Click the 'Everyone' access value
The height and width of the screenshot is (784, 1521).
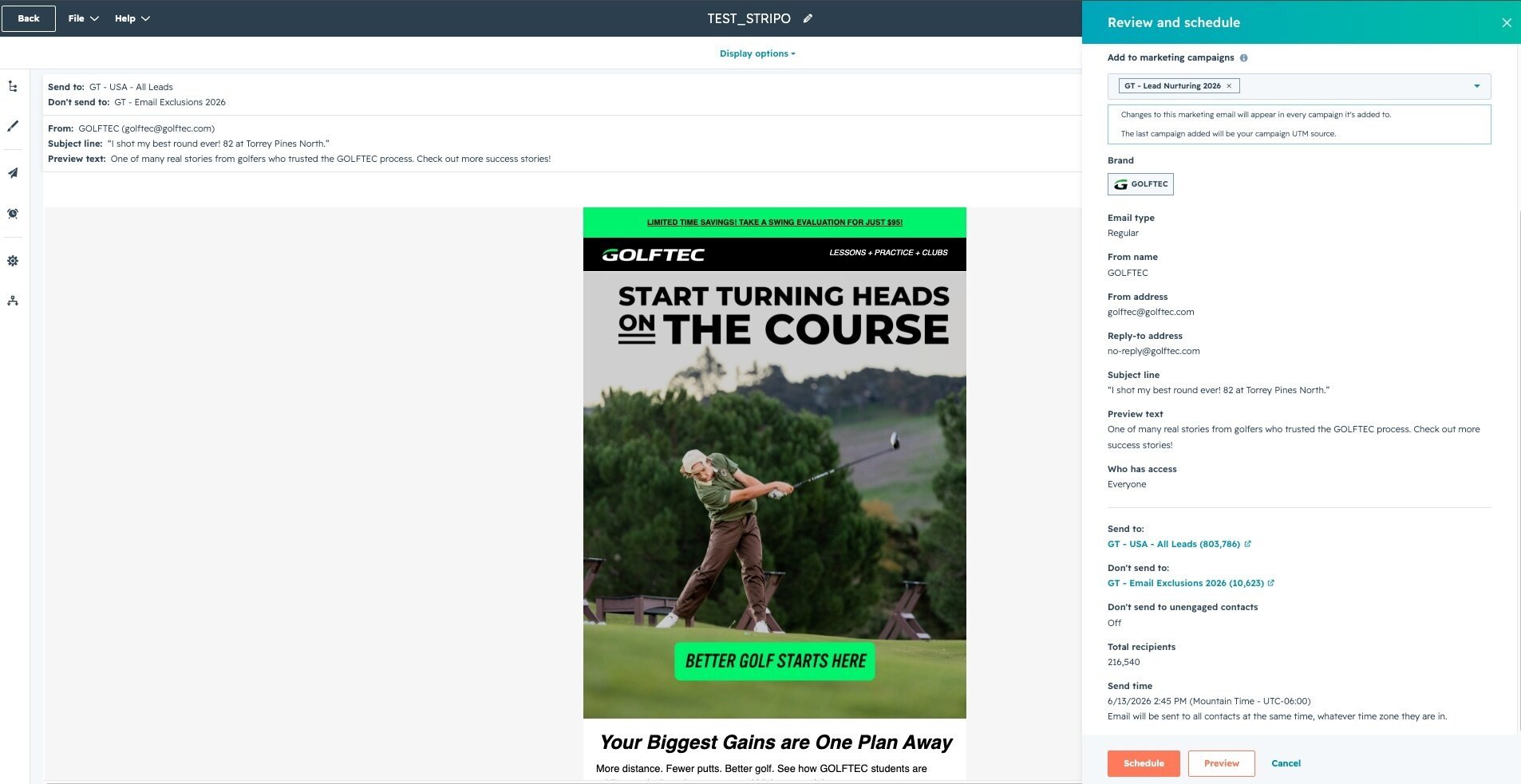point(1127,484)
